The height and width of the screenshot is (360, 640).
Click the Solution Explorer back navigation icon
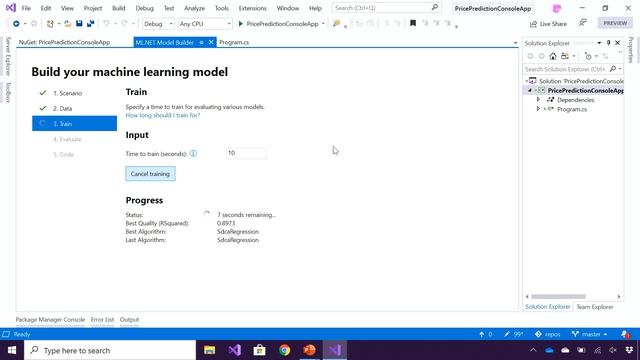530,56
